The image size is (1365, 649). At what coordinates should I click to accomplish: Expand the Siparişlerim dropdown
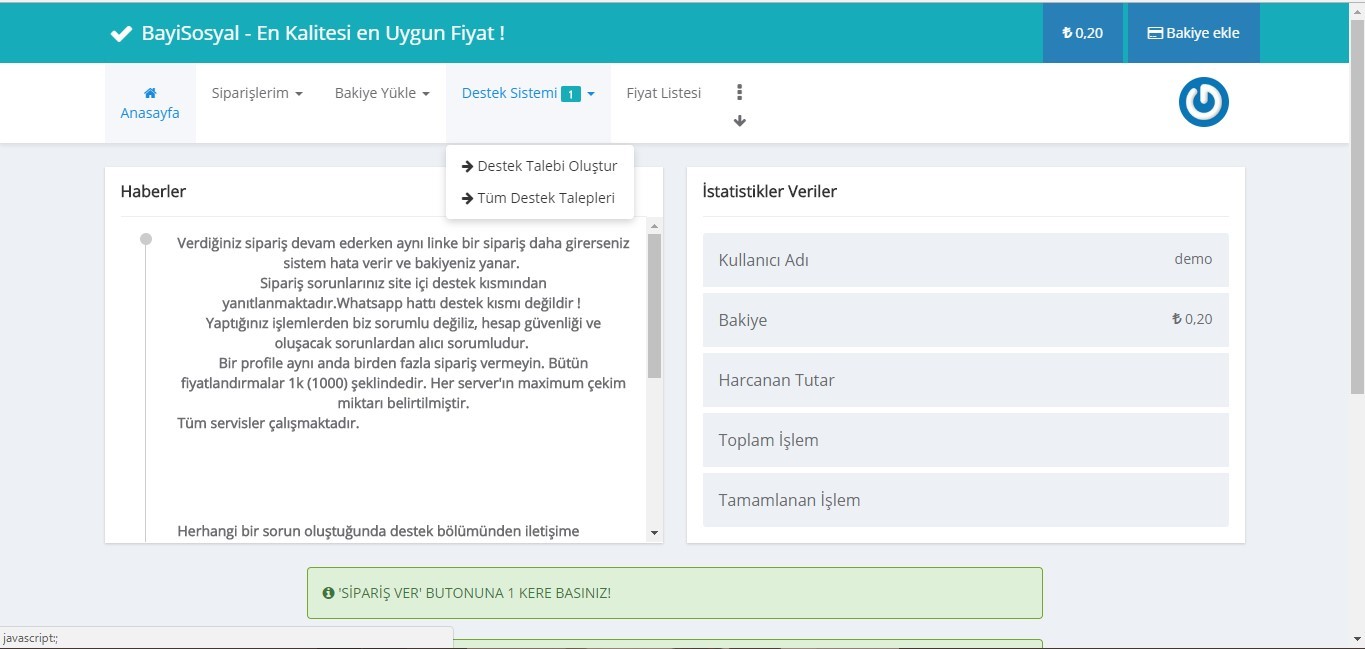tap(257, 93)
